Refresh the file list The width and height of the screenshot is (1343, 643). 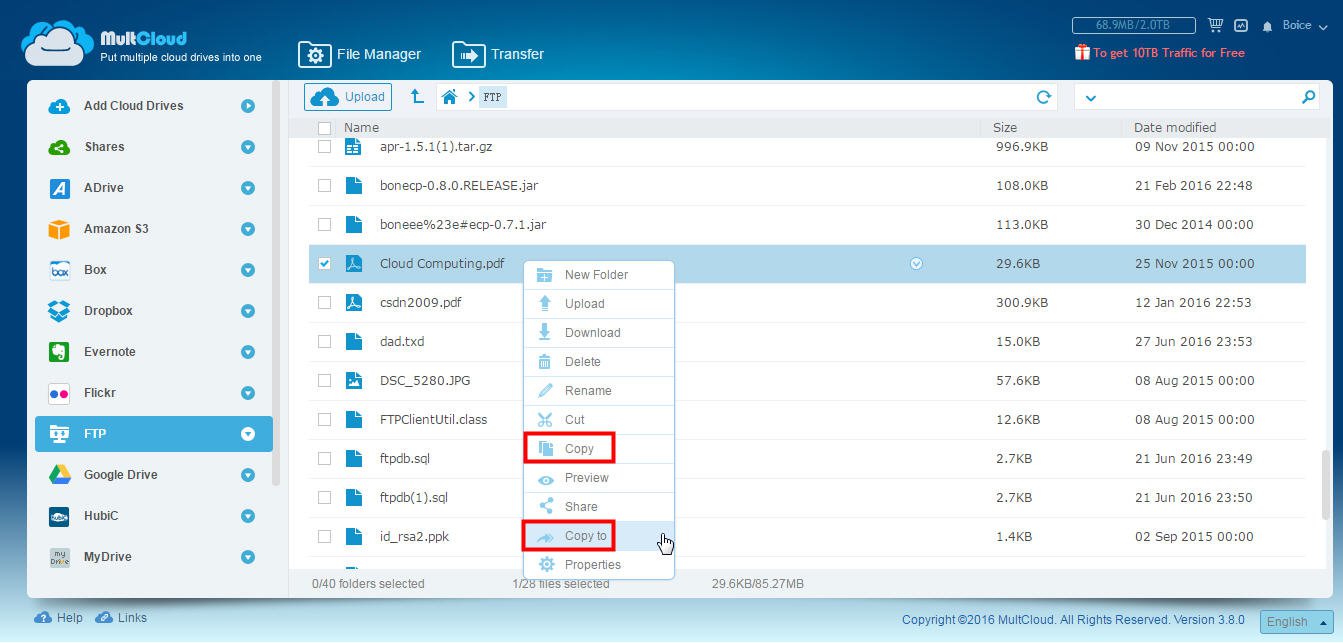(x=1044, y=97)
